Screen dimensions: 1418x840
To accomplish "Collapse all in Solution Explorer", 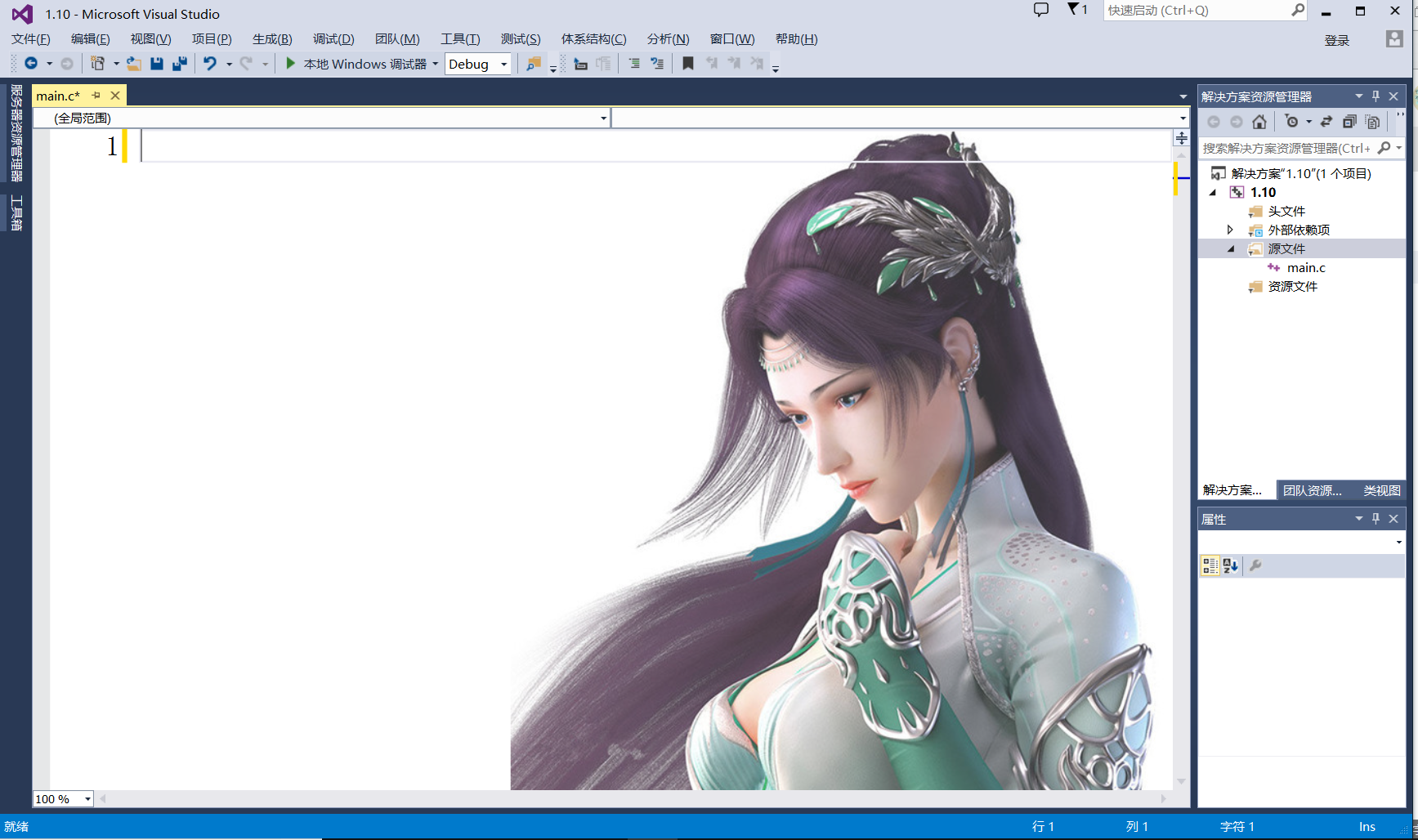I will tap(1349, 122).
